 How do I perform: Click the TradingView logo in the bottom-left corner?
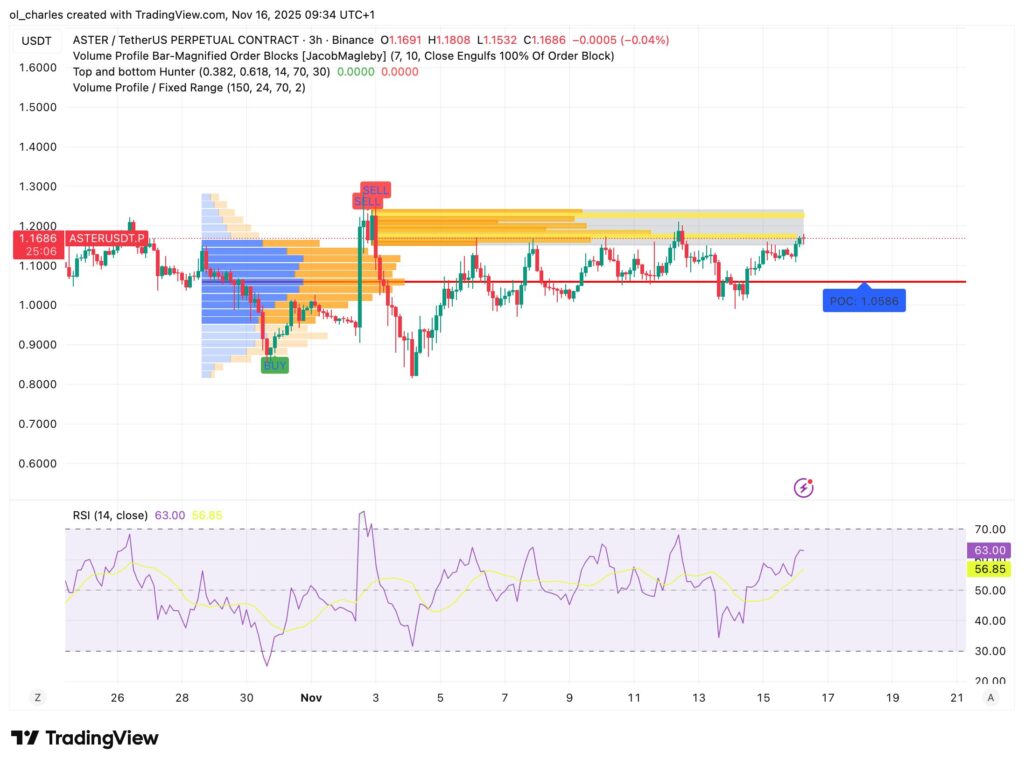click(x=85, y=738)
